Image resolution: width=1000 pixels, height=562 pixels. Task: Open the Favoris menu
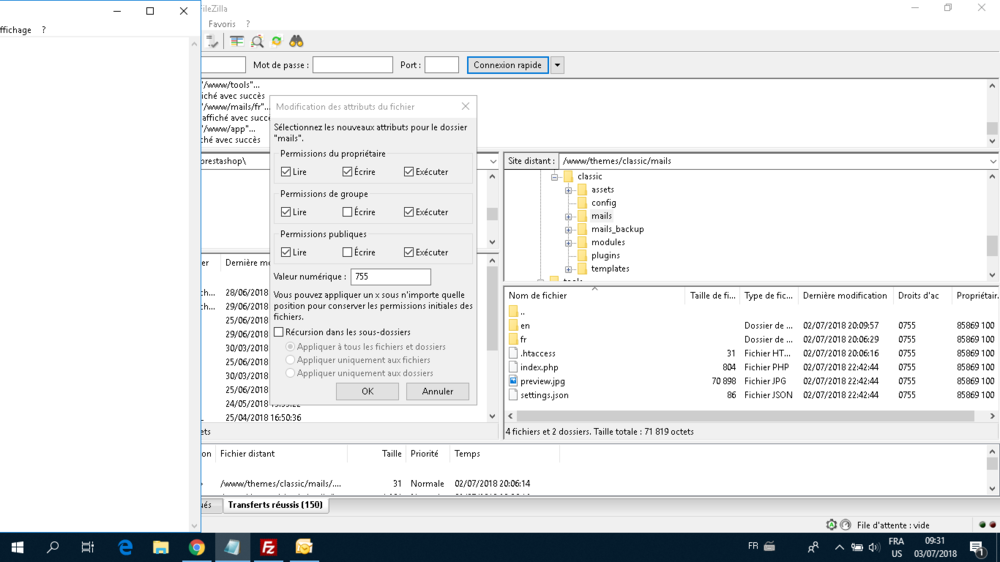coord(222,24)
